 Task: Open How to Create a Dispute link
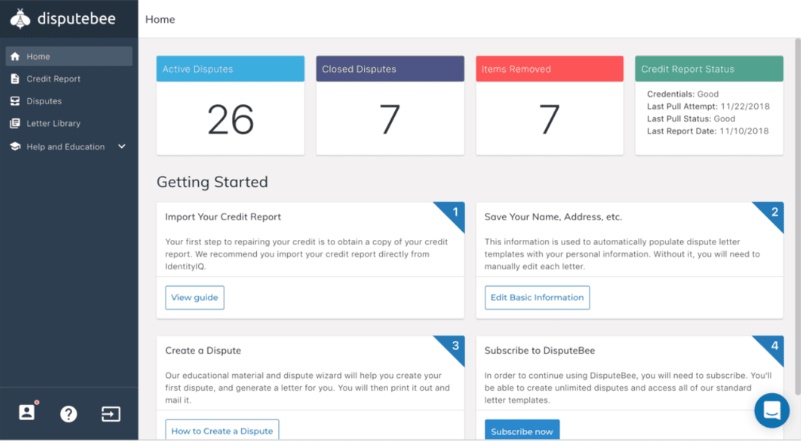click(x=222, y=430)
